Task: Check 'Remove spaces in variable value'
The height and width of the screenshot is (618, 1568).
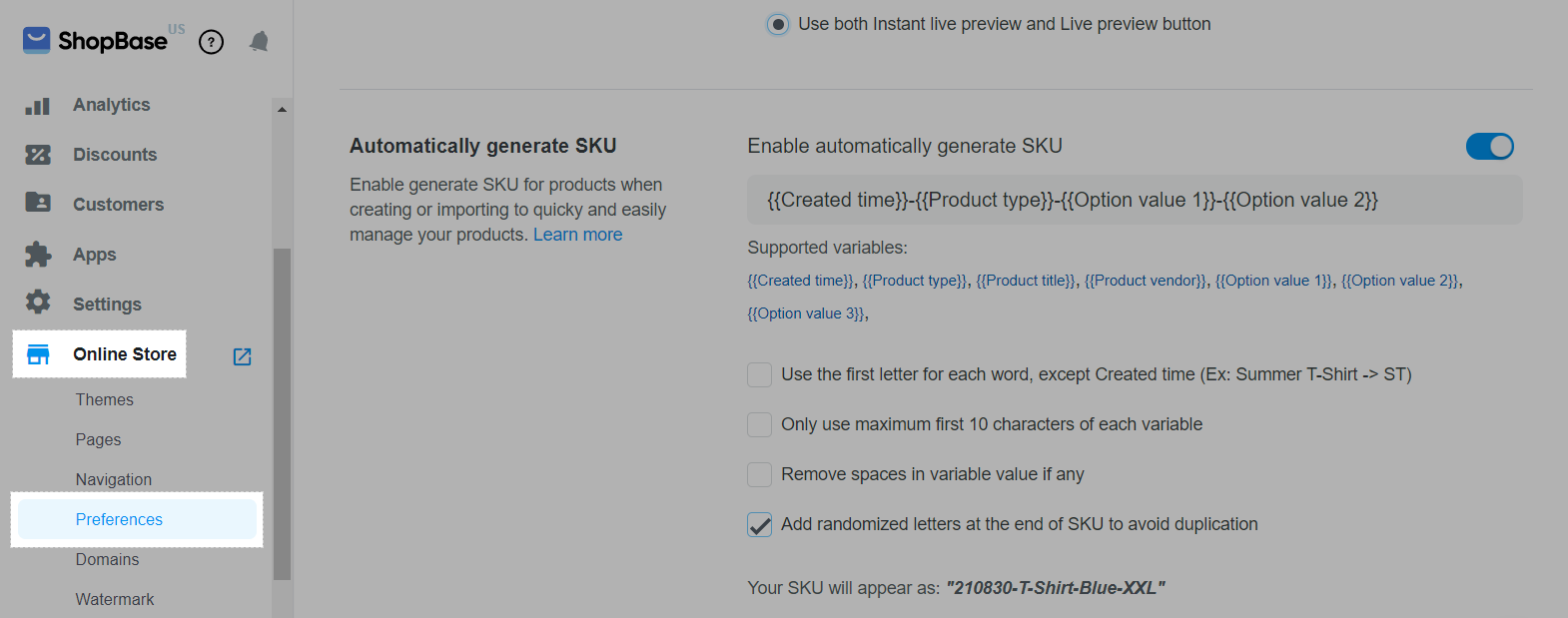Action: tap(760, 474)
